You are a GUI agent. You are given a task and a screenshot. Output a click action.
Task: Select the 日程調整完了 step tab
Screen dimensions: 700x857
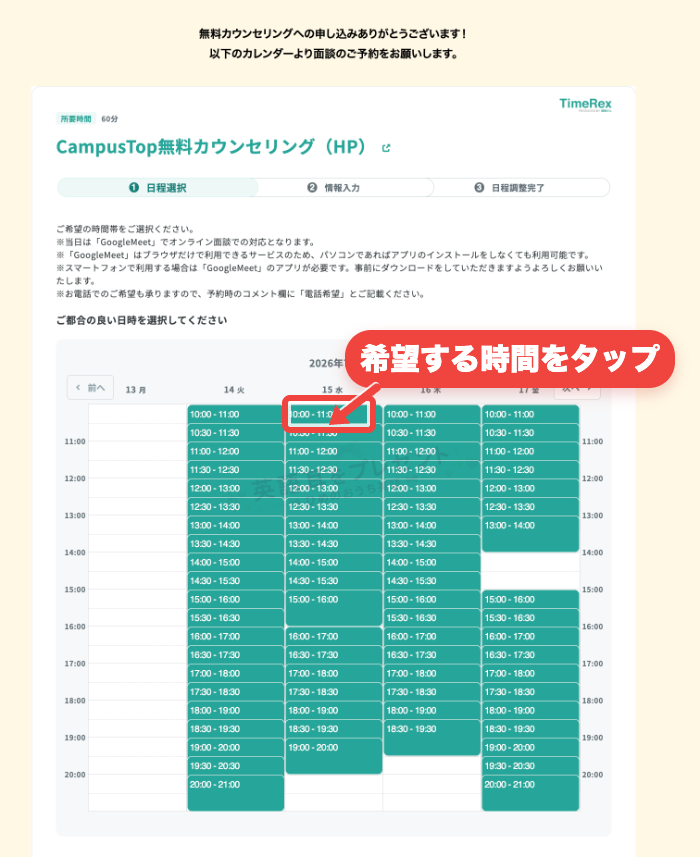tap(509, 187)
